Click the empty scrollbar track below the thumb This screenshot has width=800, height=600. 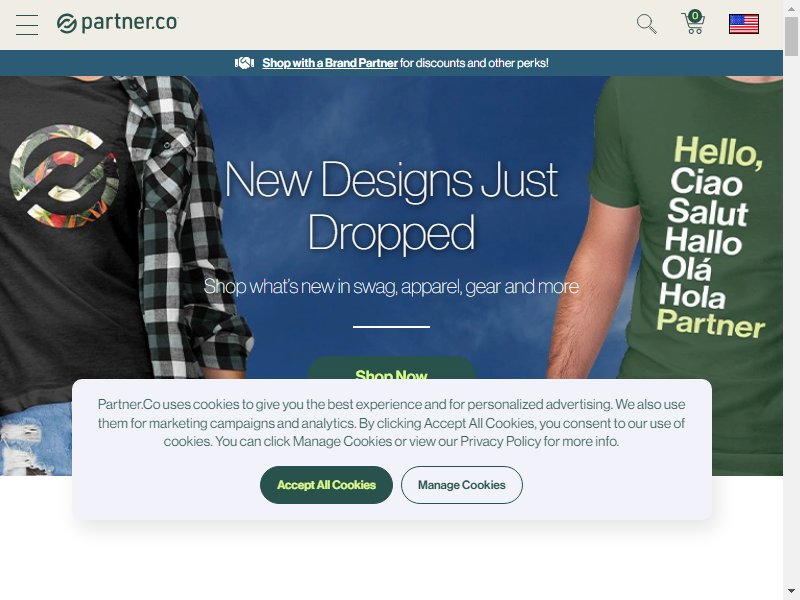[x=791, y=319]
